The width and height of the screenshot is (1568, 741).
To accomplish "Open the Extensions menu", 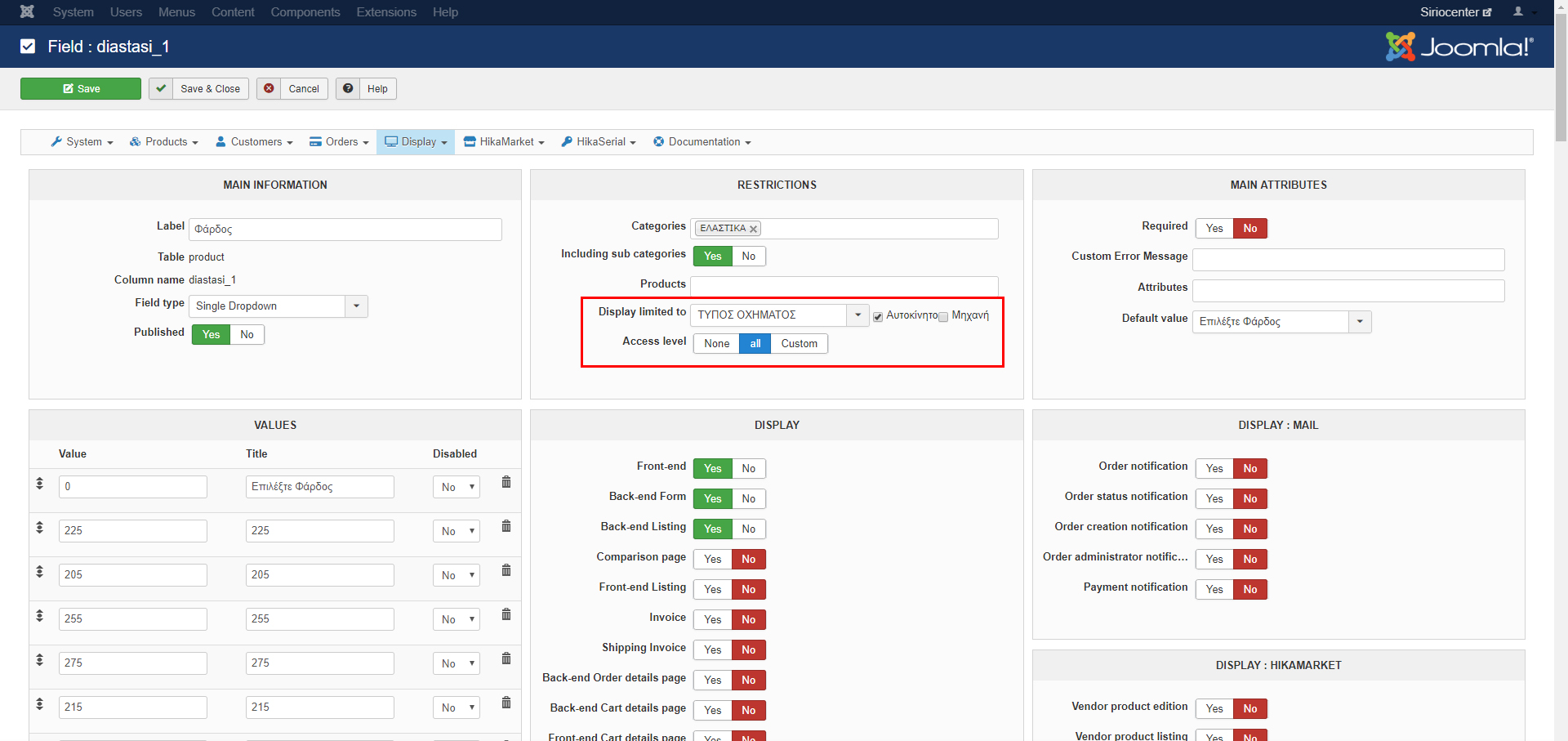I will 386,12.
